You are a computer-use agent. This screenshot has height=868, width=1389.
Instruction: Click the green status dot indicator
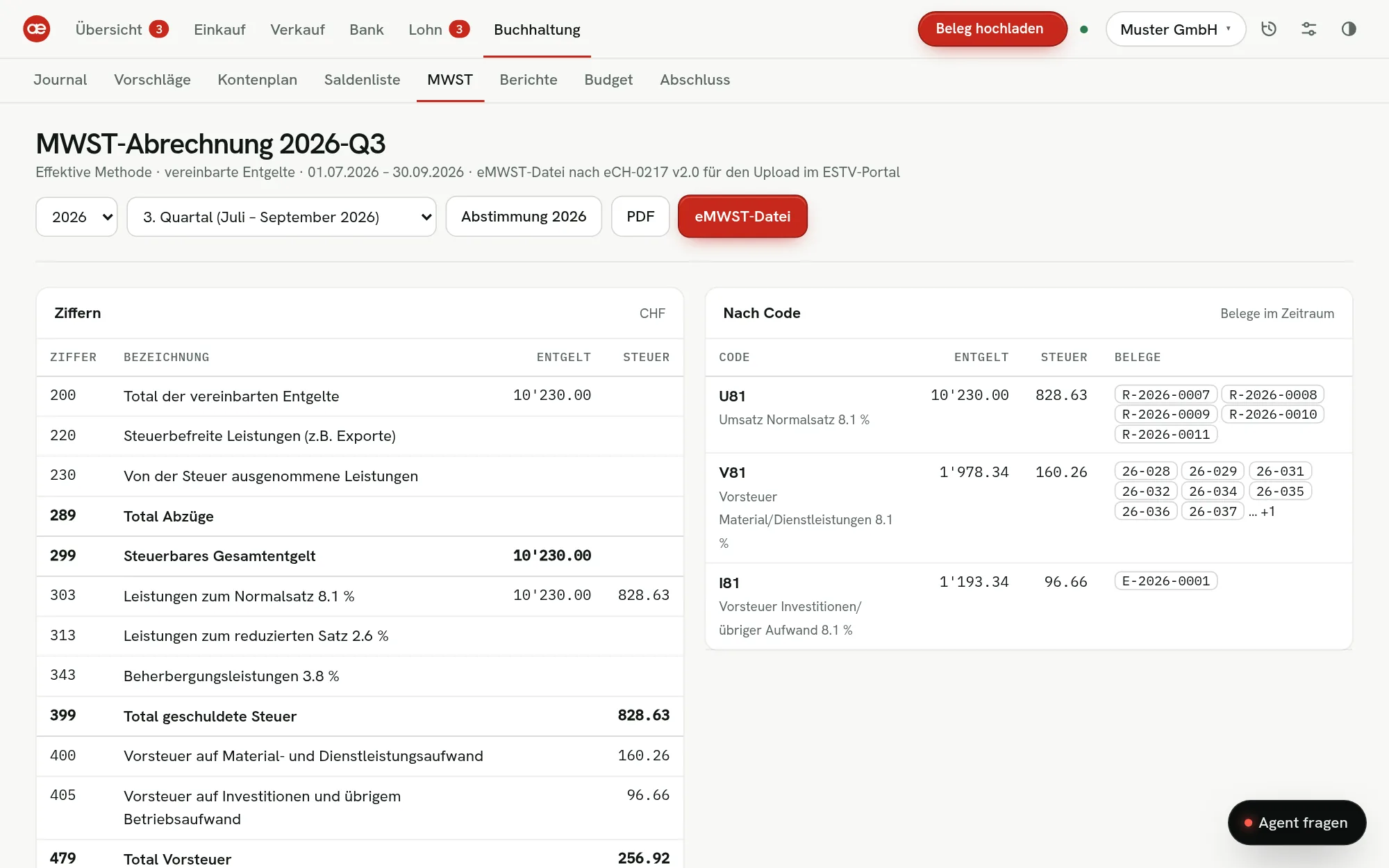point(1084,29)
